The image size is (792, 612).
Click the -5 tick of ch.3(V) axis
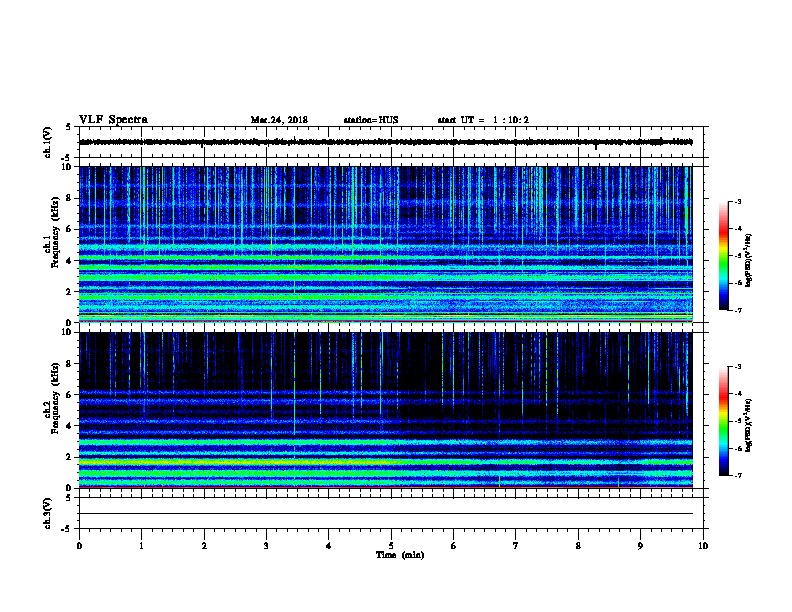click(x=67, y=529)
